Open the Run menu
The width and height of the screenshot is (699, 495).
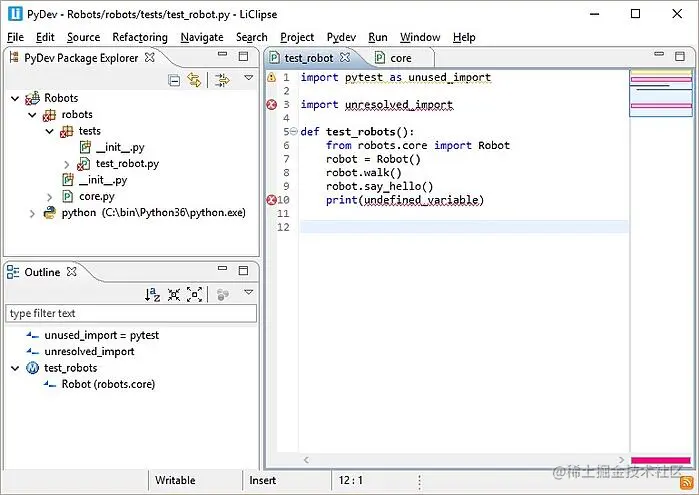point(378,37)
